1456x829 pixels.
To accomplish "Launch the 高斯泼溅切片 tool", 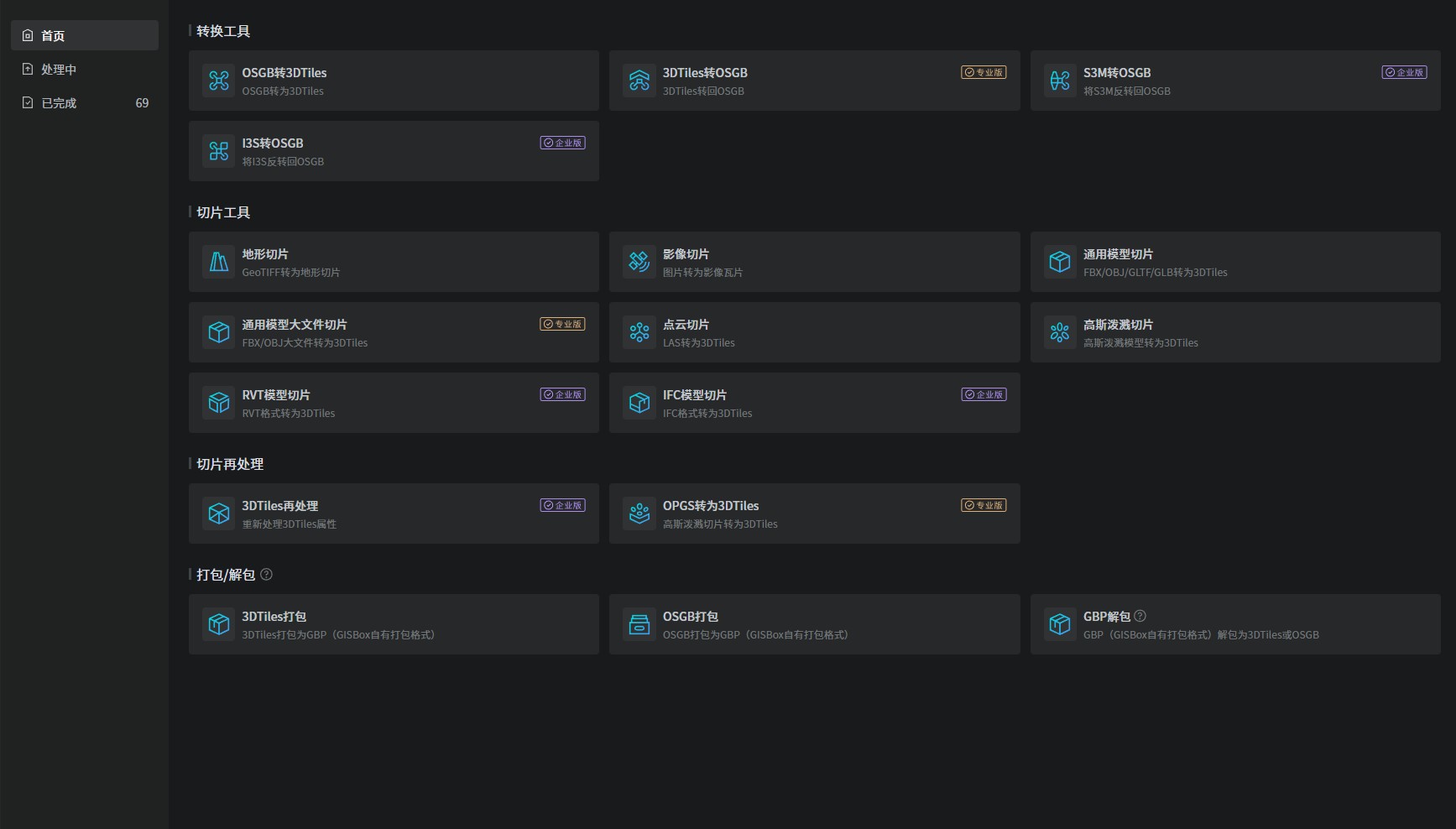I will (1234, 332).
